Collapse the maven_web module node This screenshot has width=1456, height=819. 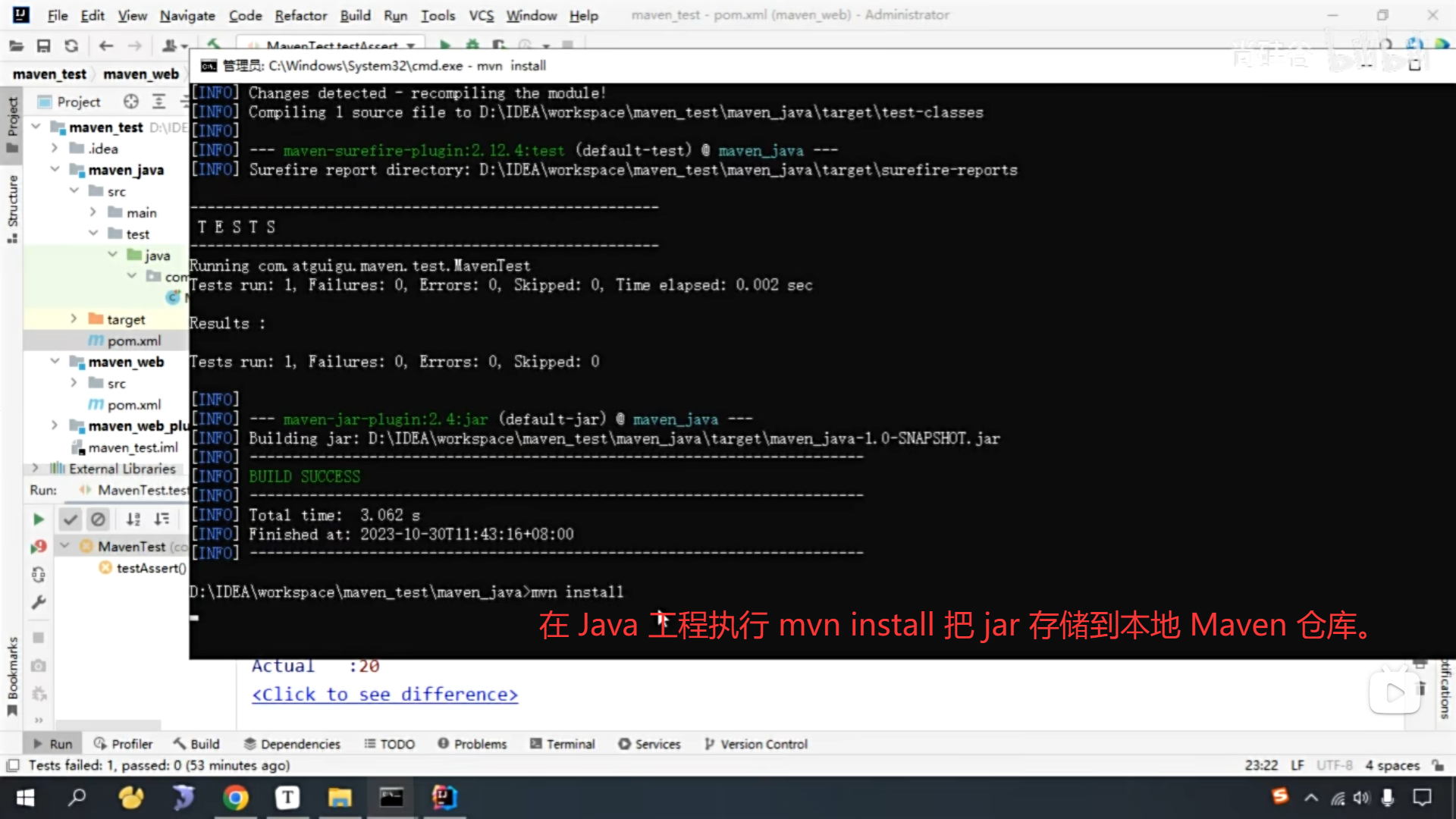(x=55, y=362)
